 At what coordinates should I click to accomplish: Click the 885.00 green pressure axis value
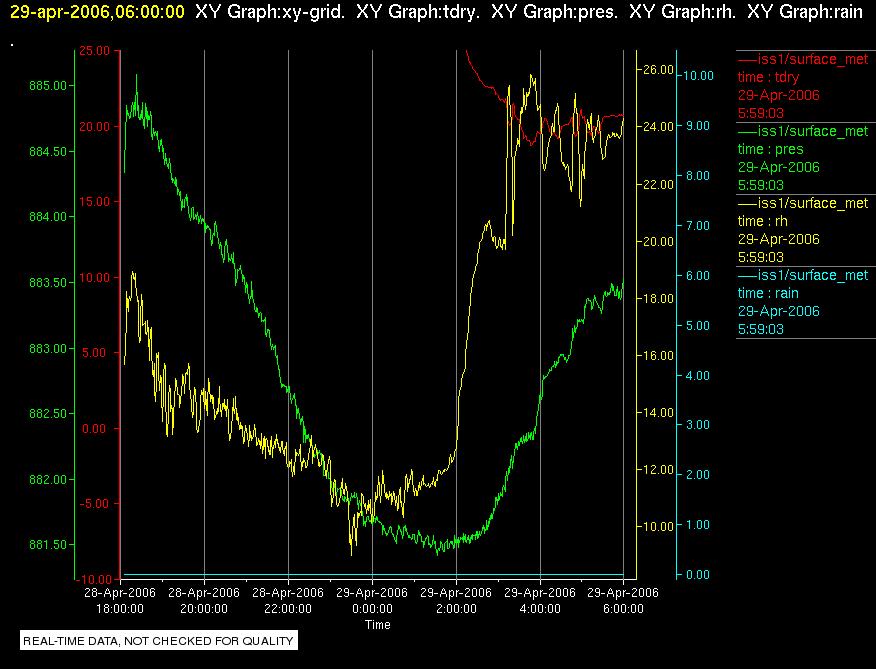(48, 86)
